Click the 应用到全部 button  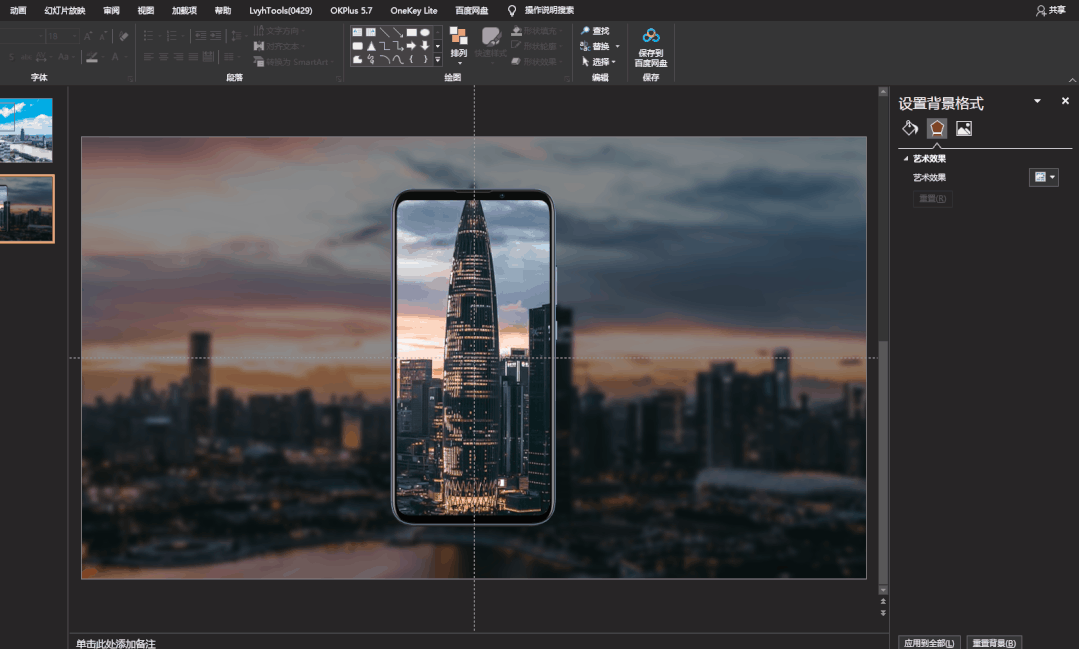click(929, 643)
